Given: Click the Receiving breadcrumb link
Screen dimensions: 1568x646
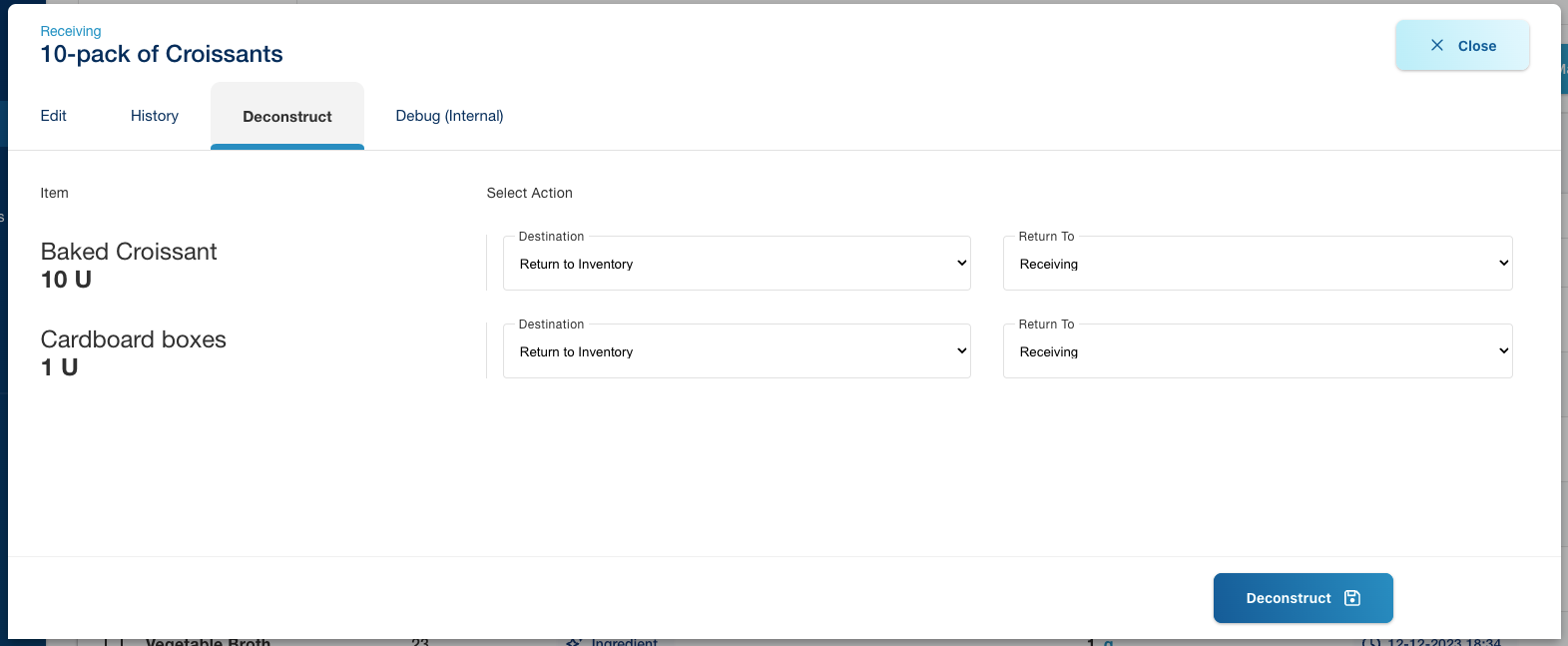Looking at the screenshot, I should click(71, 31).
